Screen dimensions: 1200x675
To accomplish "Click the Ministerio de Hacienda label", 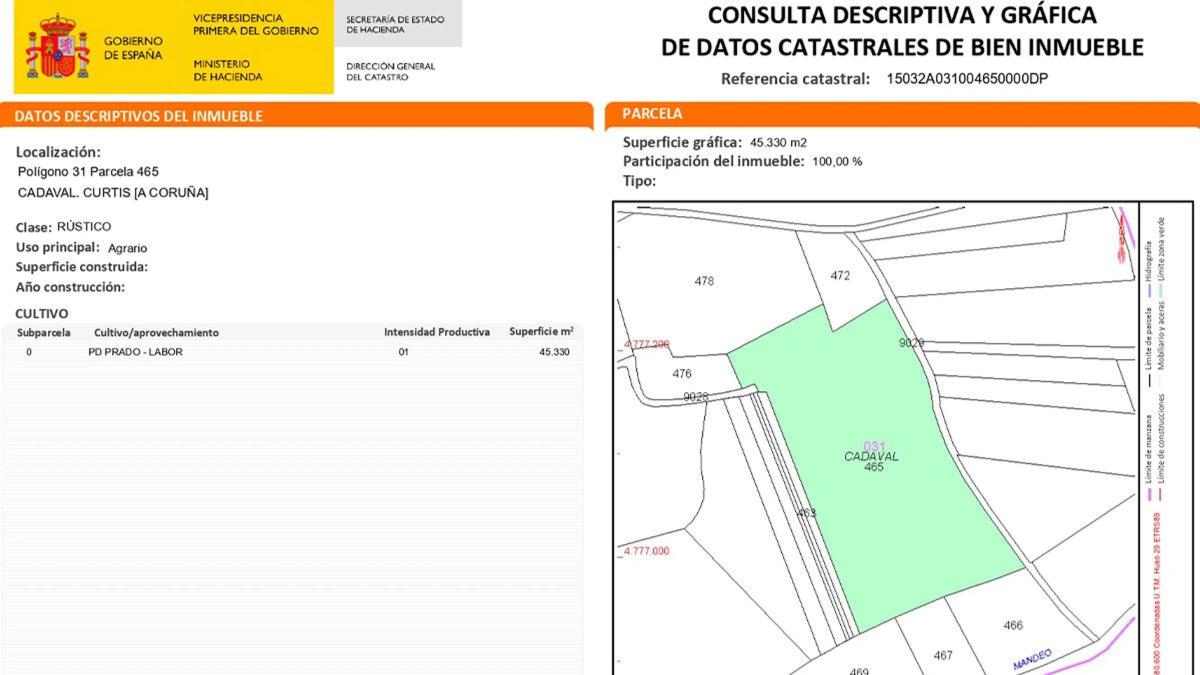I will click(x=228, y=70).
